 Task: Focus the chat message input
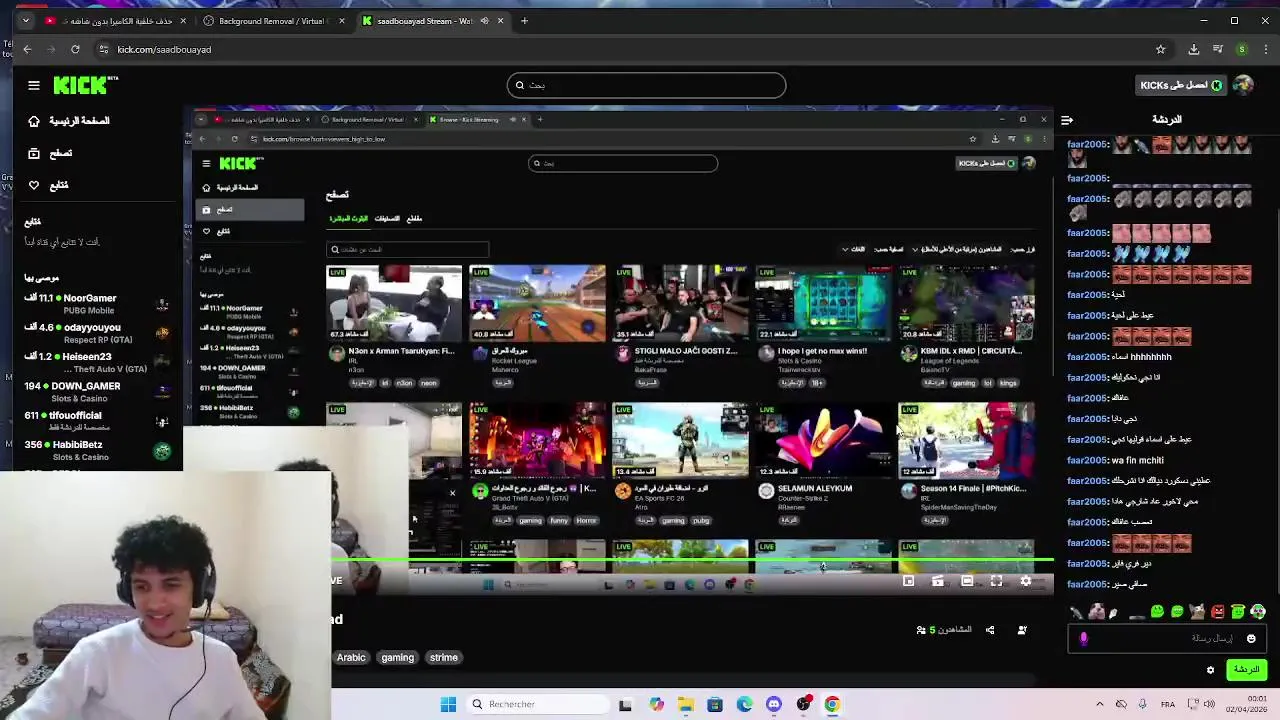tap(1166, 638)
